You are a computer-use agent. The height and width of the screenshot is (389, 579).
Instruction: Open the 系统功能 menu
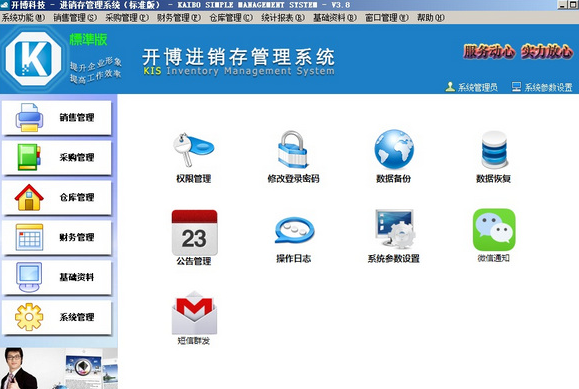pos(23,17)
